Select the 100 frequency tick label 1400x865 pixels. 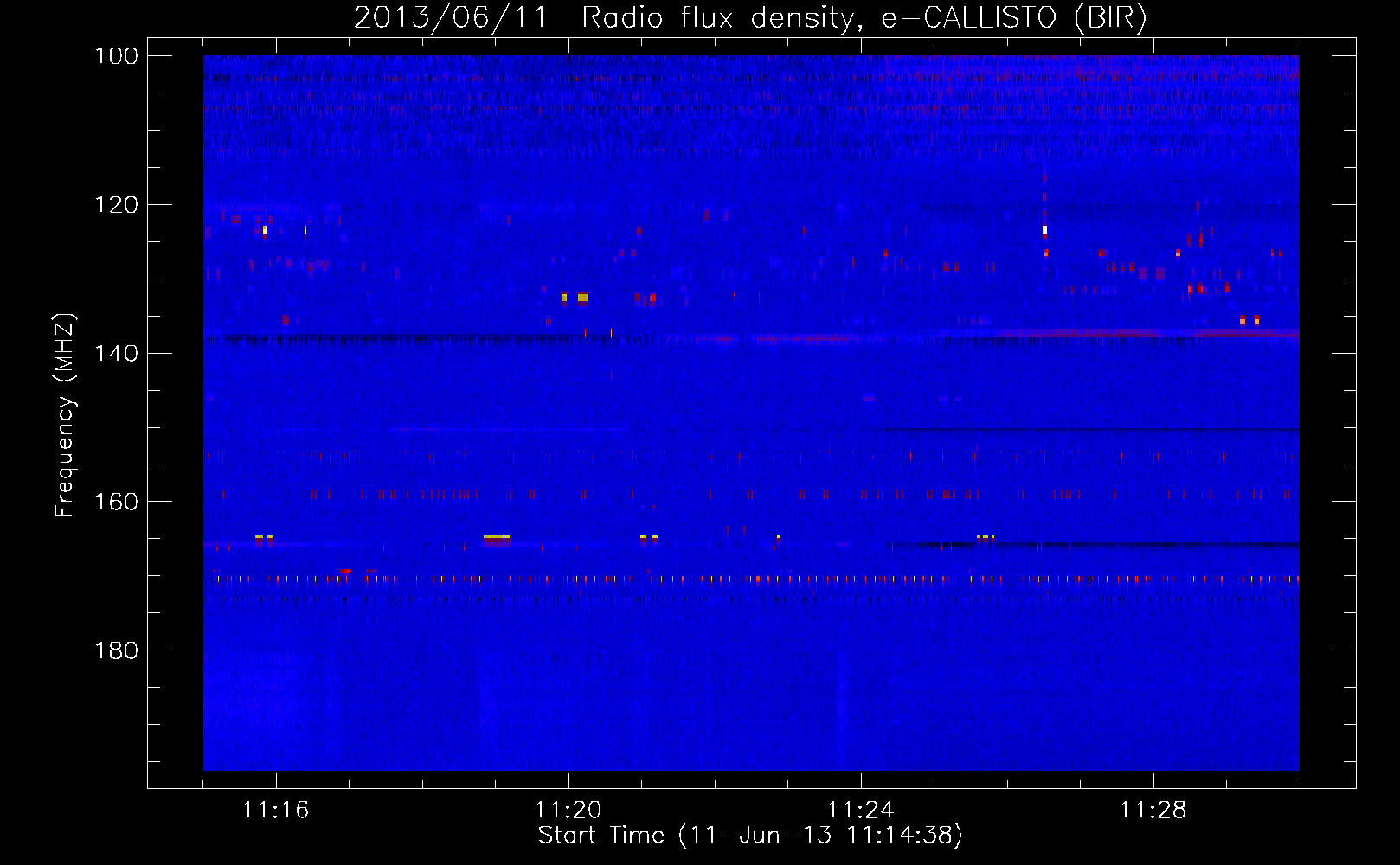tap(116, 56)
